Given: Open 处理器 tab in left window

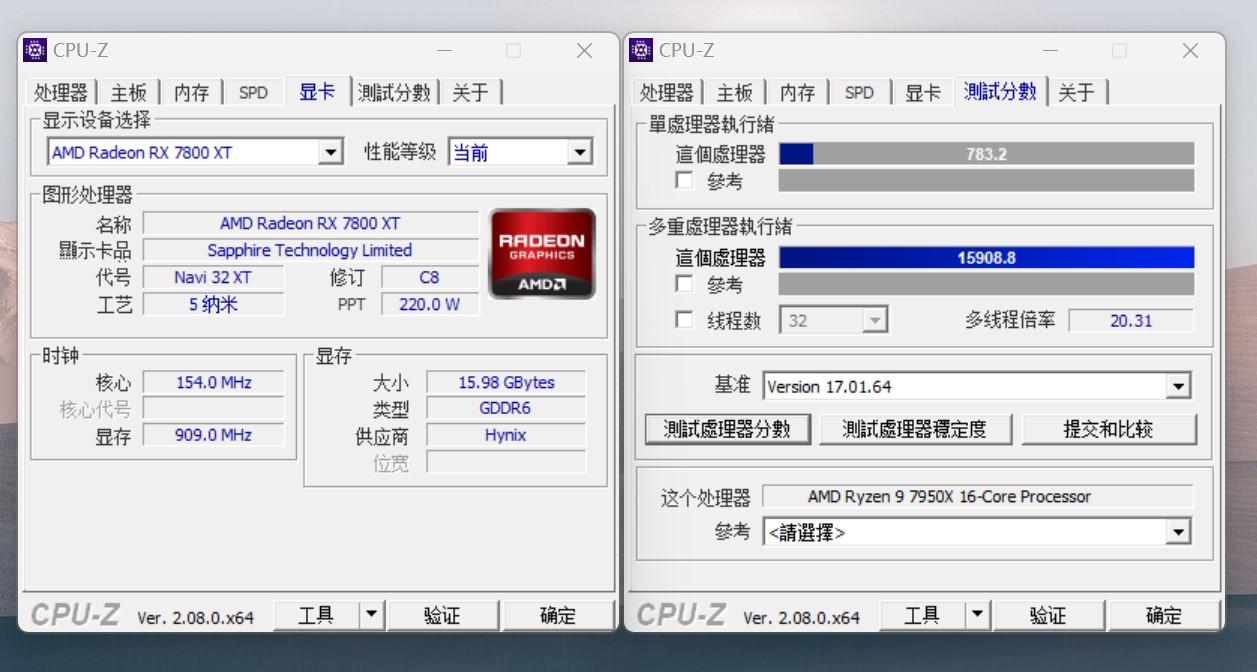Looking at the screenshot, I should point(61,93).
